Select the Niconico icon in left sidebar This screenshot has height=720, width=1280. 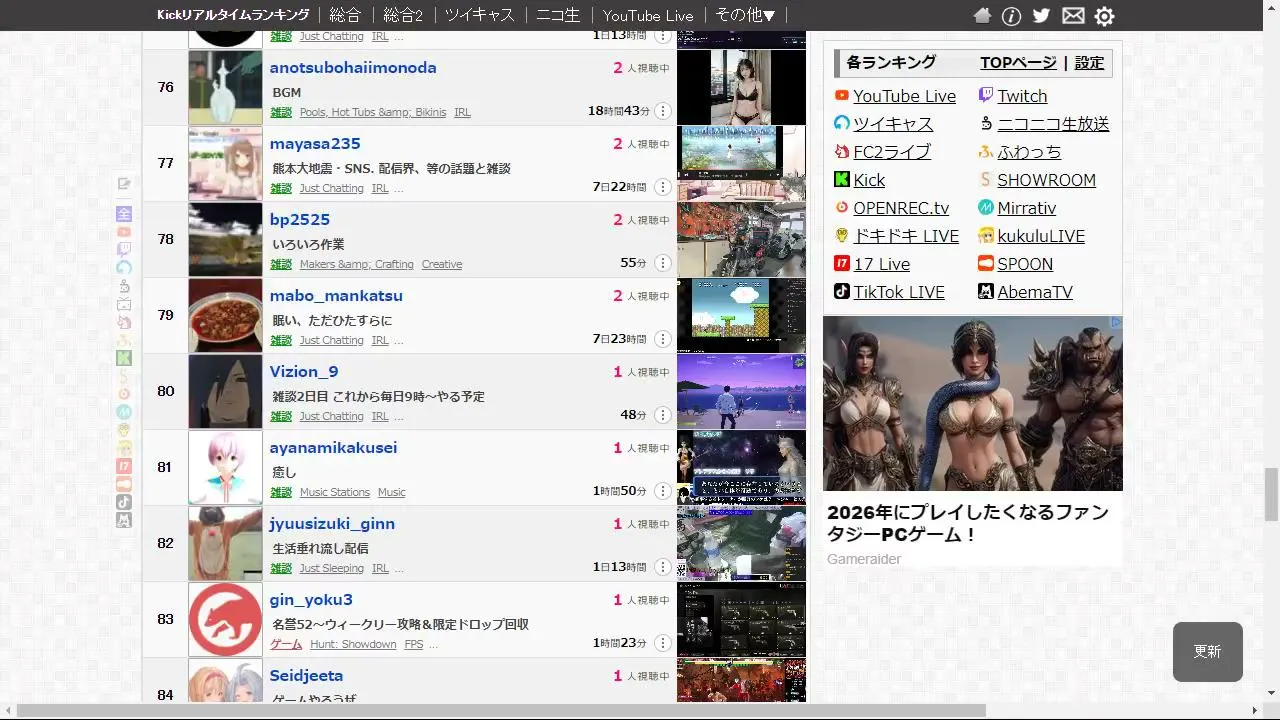point(124,286)
